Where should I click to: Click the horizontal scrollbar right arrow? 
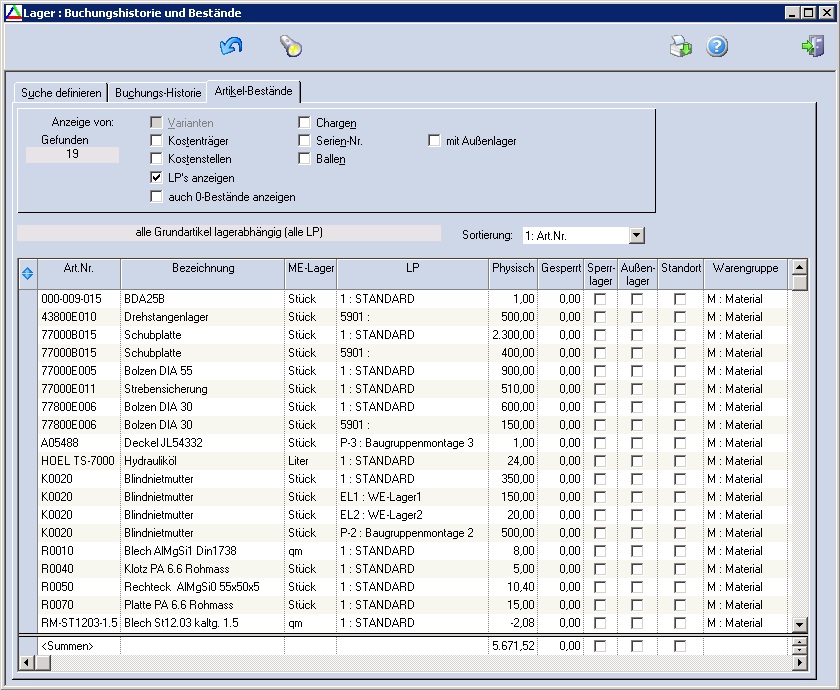(x=798, y=663)
